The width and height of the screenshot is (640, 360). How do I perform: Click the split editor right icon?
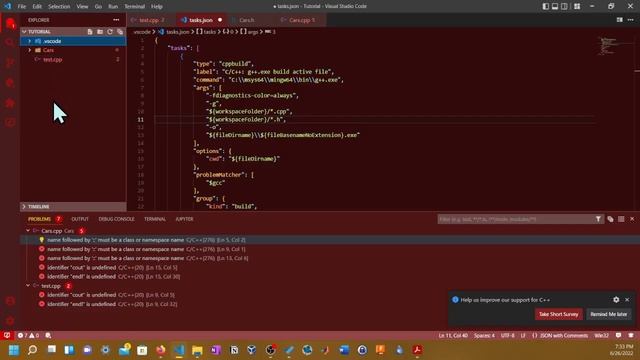click(620, 20)
